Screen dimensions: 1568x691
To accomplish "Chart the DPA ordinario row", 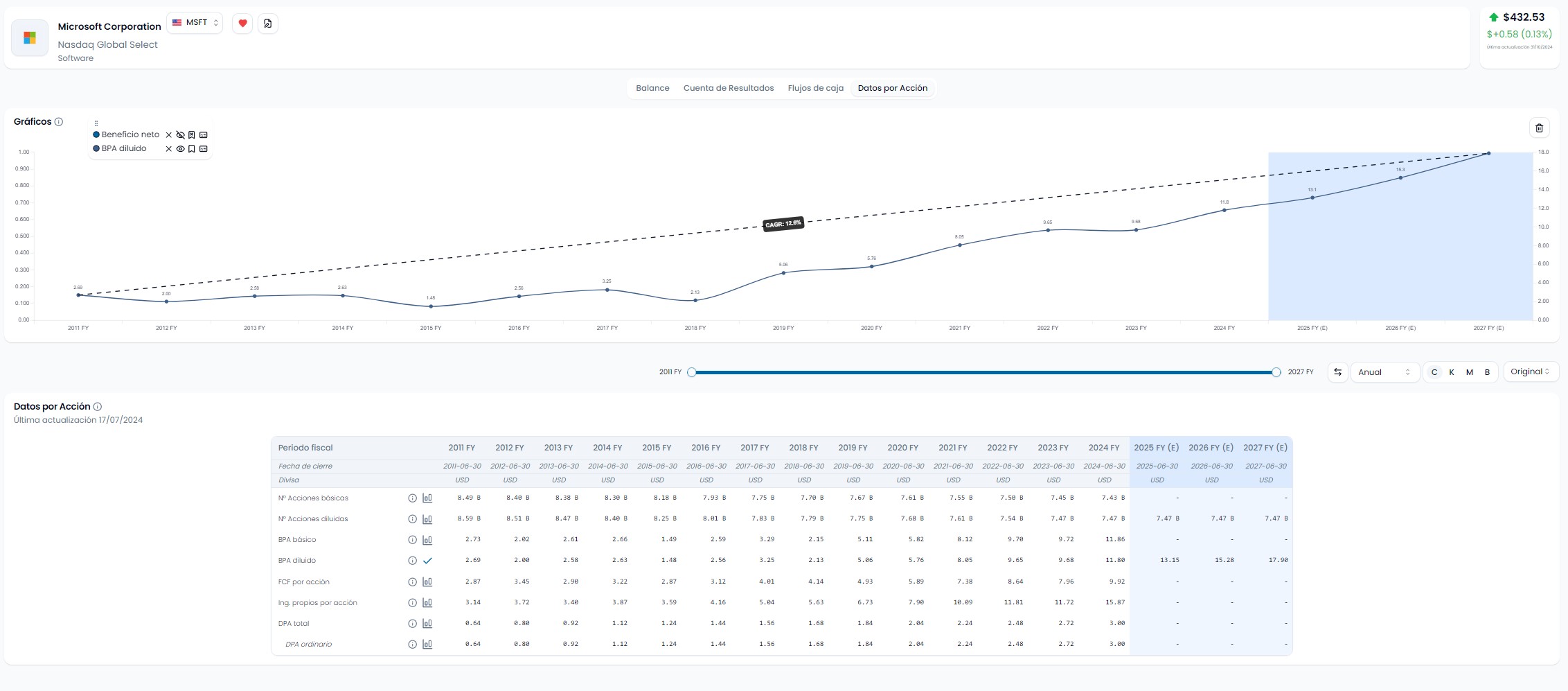I will click(427, 645).
